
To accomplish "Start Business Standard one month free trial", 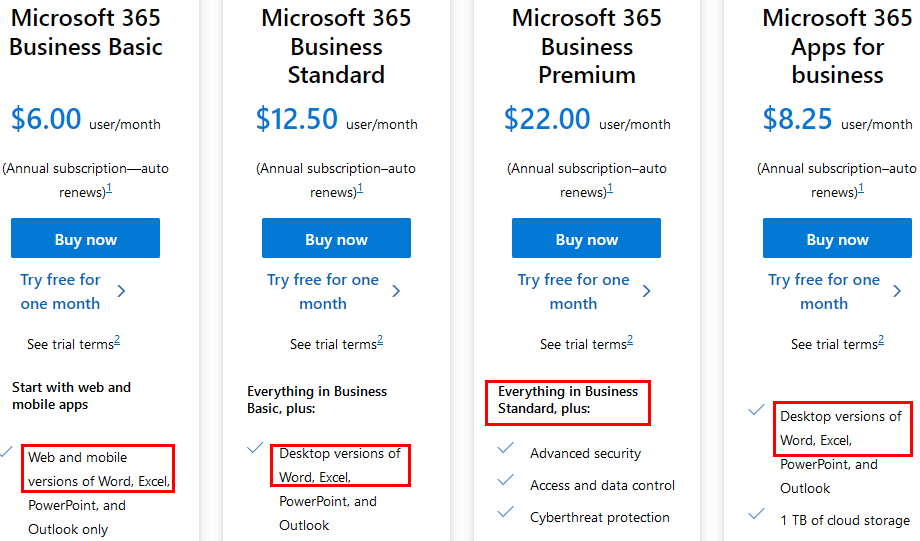I will click(x=322, y=291).
